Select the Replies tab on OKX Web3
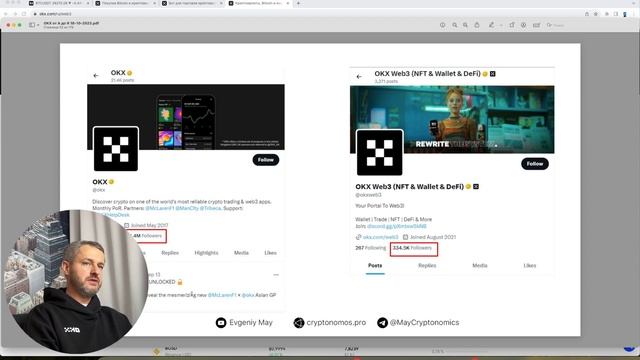 427,265
